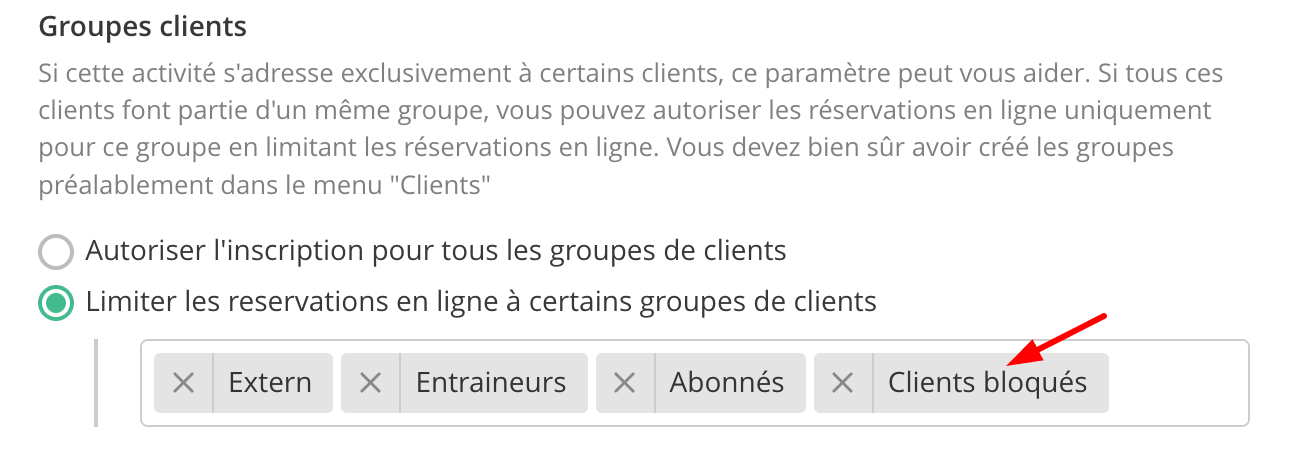The height and width of the screenshot is (472, 1292).
Task: Click the red arrow annotation
Action: tap(1058, 340)
